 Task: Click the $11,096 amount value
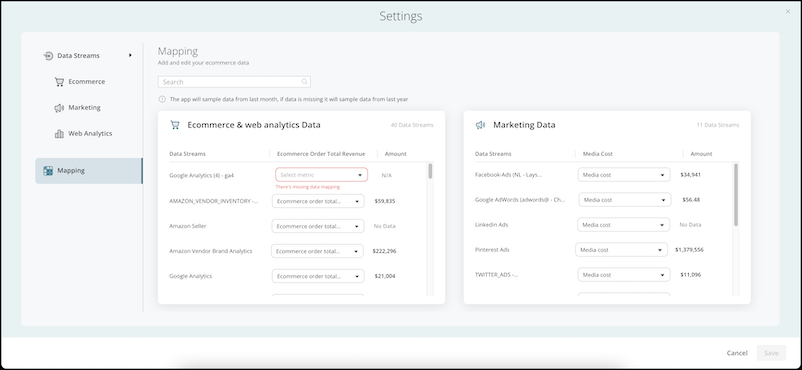click(x=690, y=275)
